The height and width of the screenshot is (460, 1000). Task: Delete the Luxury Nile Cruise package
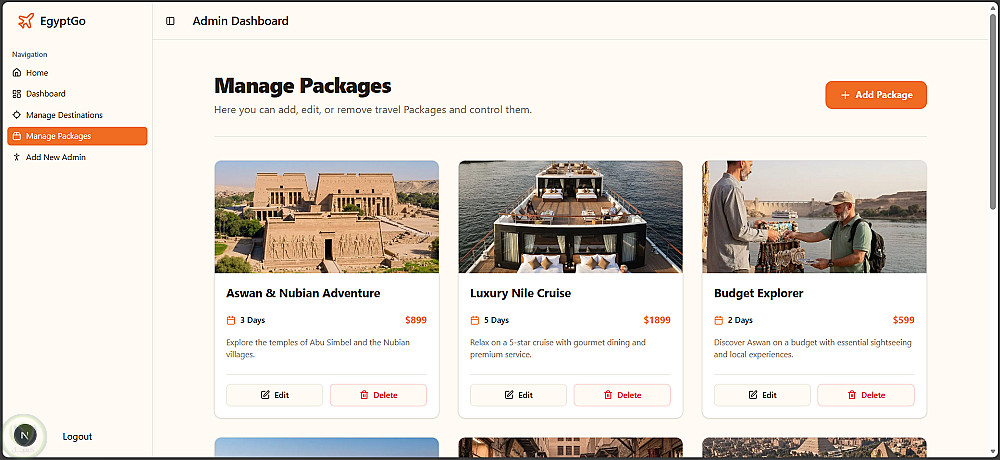coord(622,395)
